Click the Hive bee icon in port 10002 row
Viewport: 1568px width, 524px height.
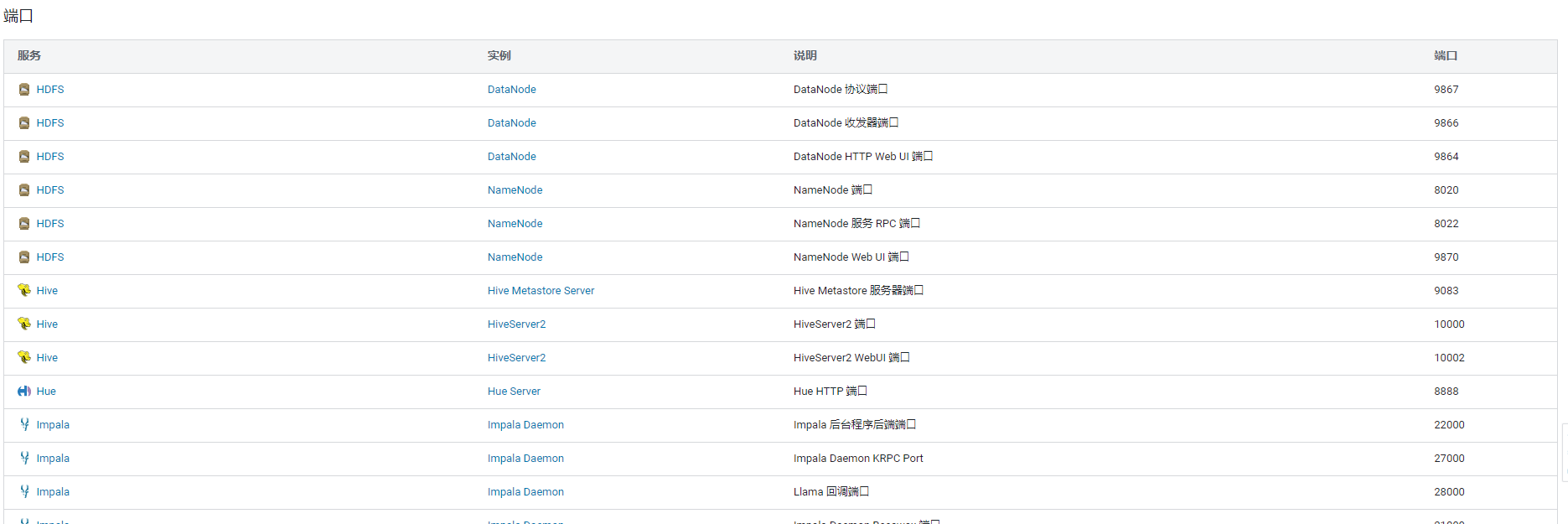pyautogui.click(x=24, y=357)
